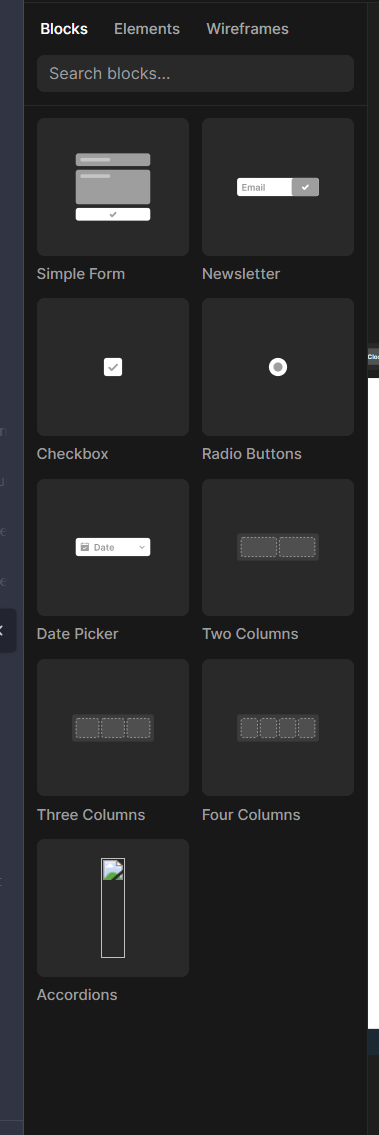
Task: Switch to the Blocks tab
Action: pyautogui.click(x=64, y=29)
